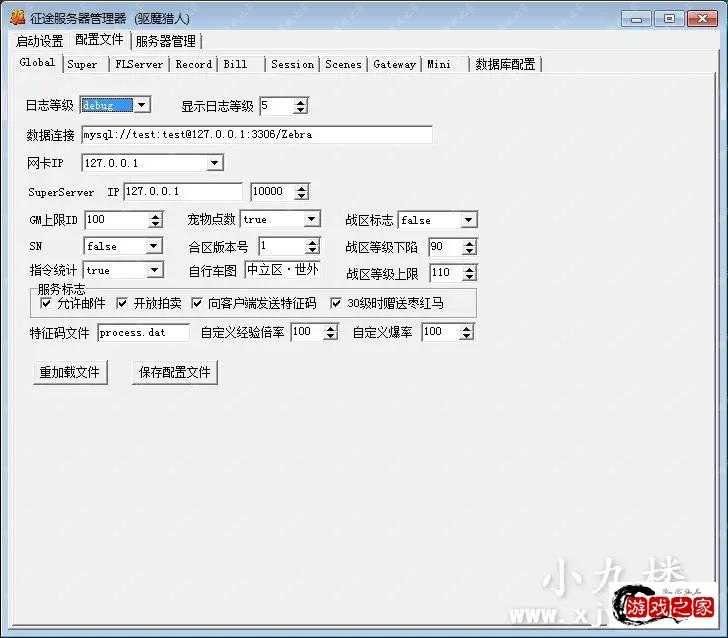The image size is (728, 638).
Task: Expand the 网卡IP dropdown
Action: [214, 163]
